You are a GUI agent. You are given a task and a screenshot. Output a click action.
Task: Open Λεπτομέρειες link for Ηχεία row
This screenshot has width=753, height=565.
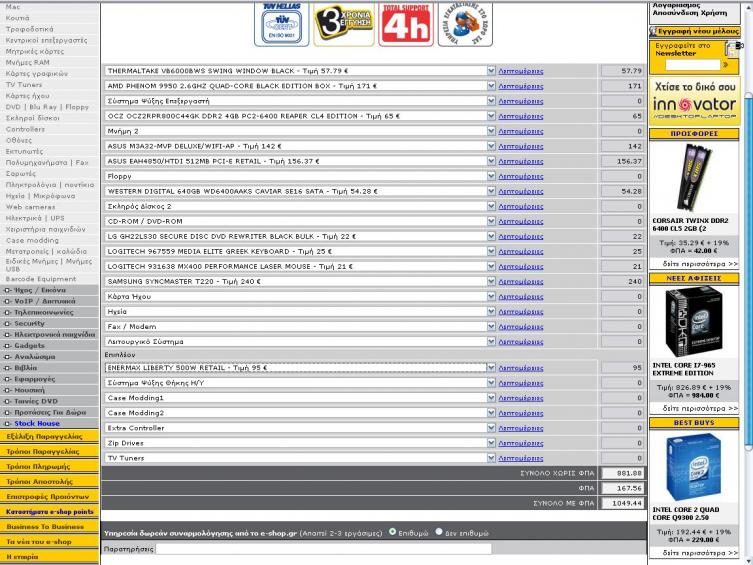(x=521, y=312)
